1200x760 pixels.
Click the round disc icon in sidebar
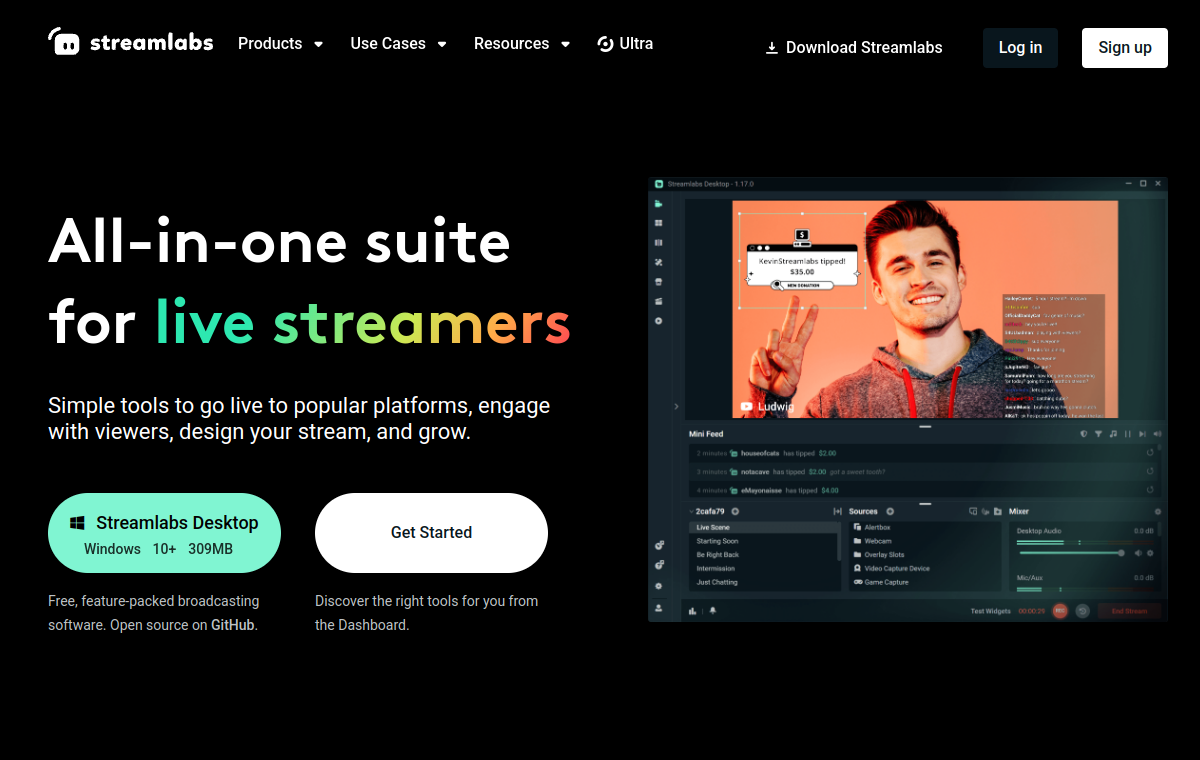[x=659, y=321]
